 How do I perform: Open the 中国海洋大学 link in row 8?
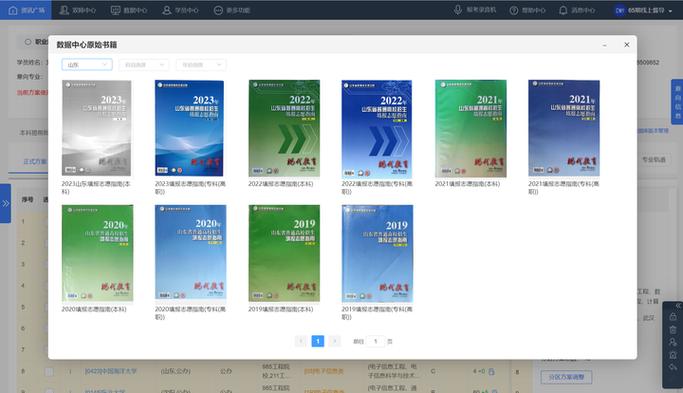pyautogui.click(x=111, y=371)
